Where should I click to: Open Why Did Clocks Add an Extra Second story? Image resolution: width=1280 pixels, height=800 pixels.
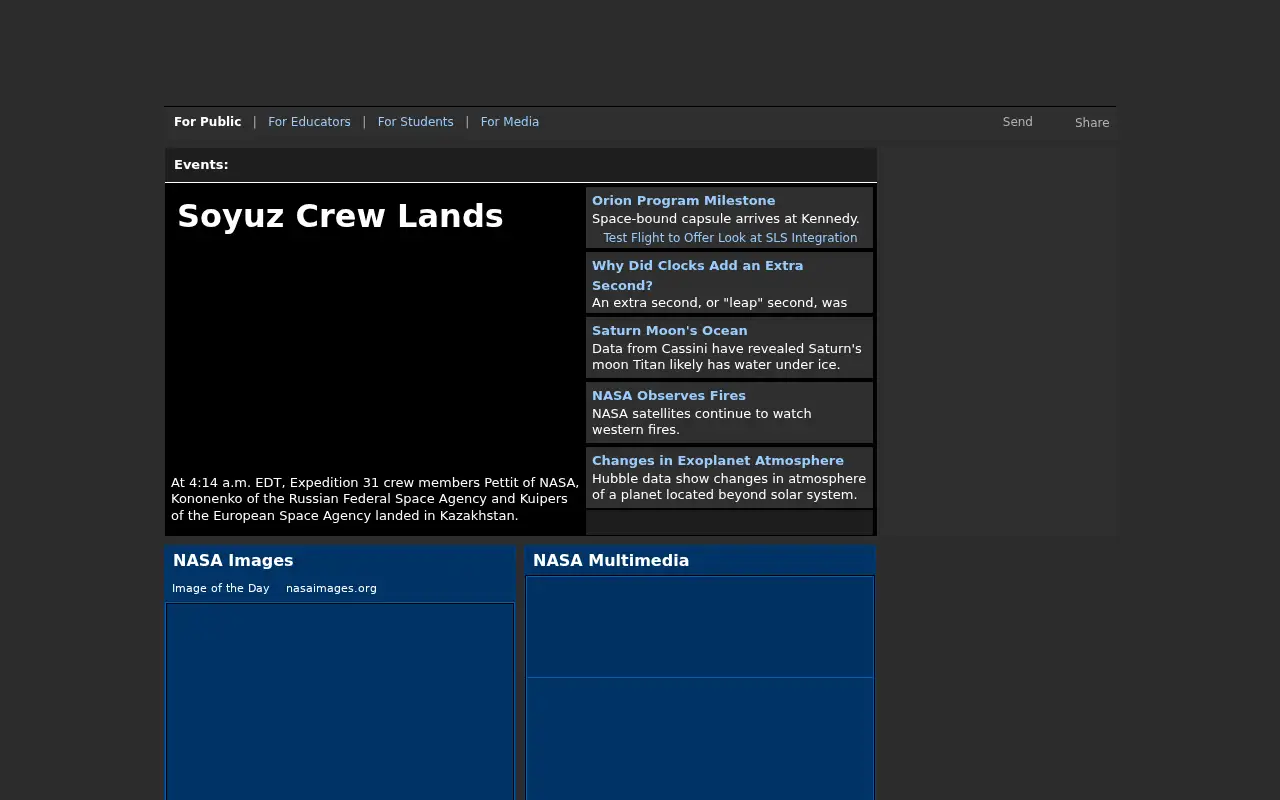pos(697,275)
